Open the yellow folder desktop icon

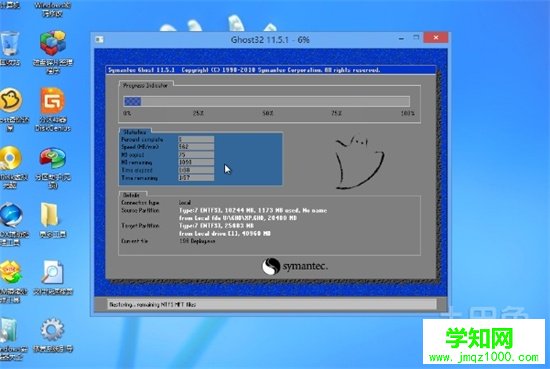coord(49,215)
